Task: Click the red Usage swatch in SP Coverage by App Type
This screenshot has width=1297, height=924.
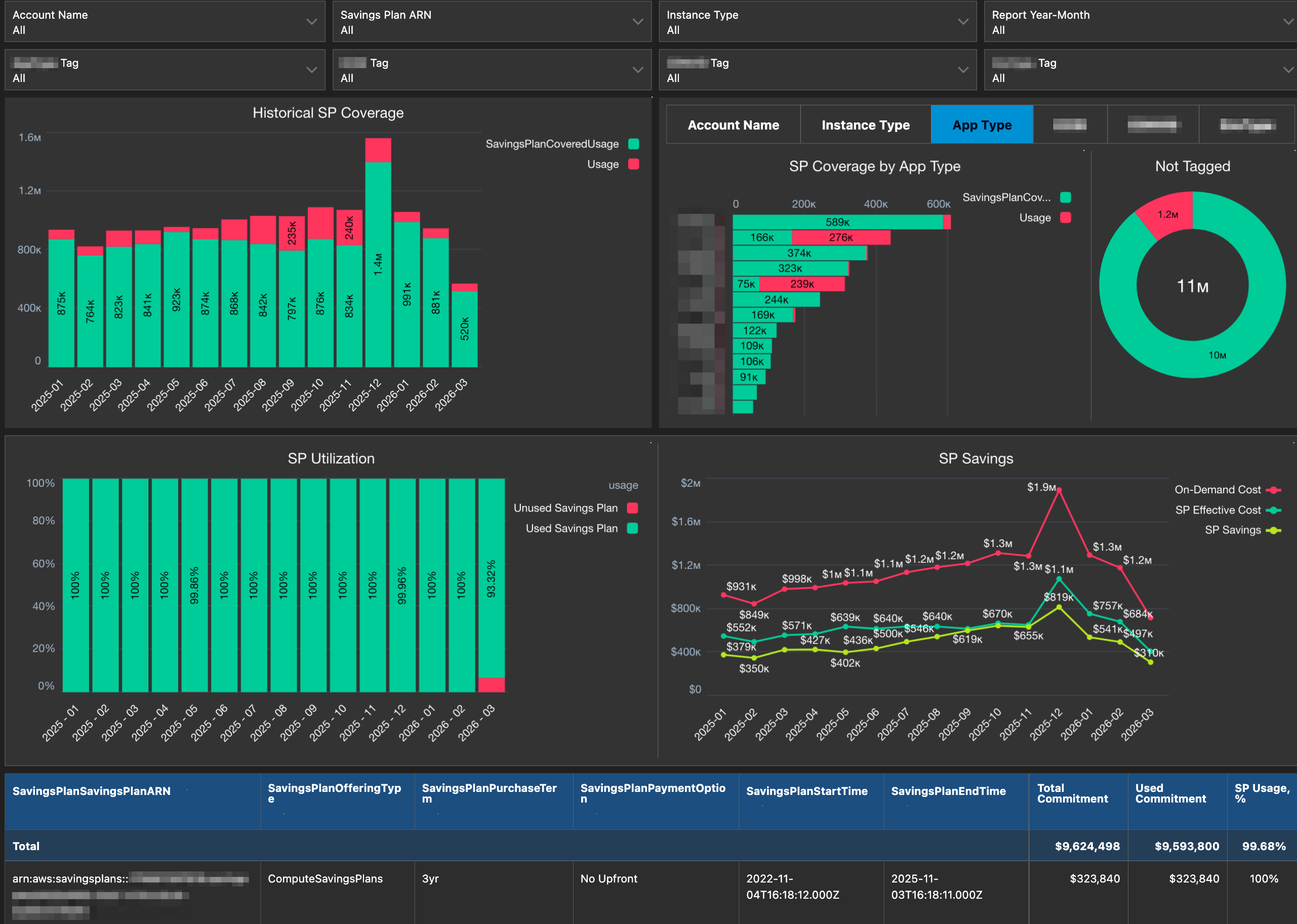Action: pyautogui.click(x=1065, y=218)
